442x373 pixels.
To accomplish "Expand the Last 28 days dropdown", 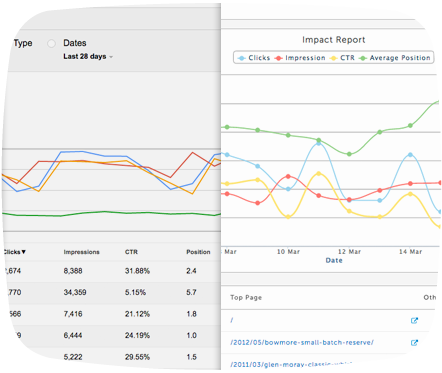I will click(88, 57).
